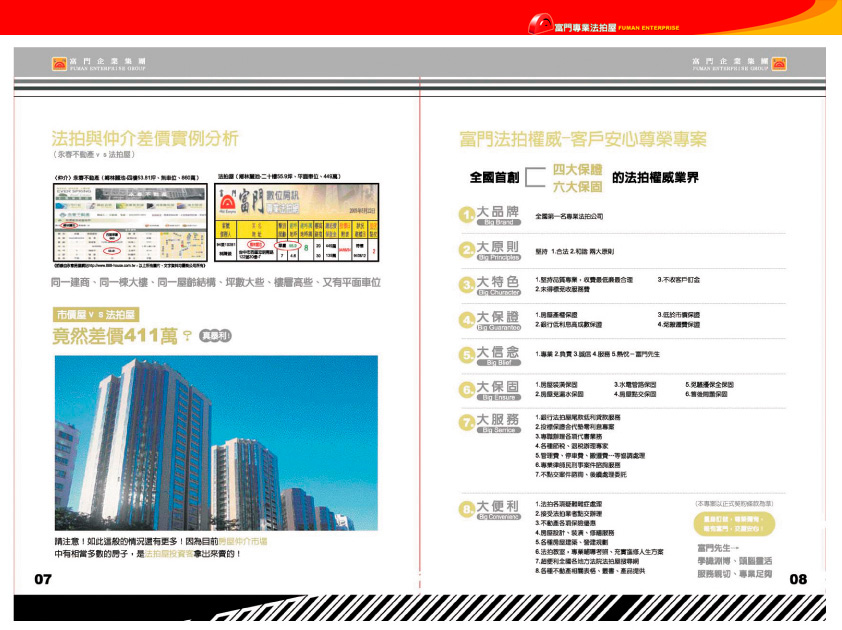Select the number 8 circle beside 大便利
Screen dimensions: 842x630
(x=466, y=509)
